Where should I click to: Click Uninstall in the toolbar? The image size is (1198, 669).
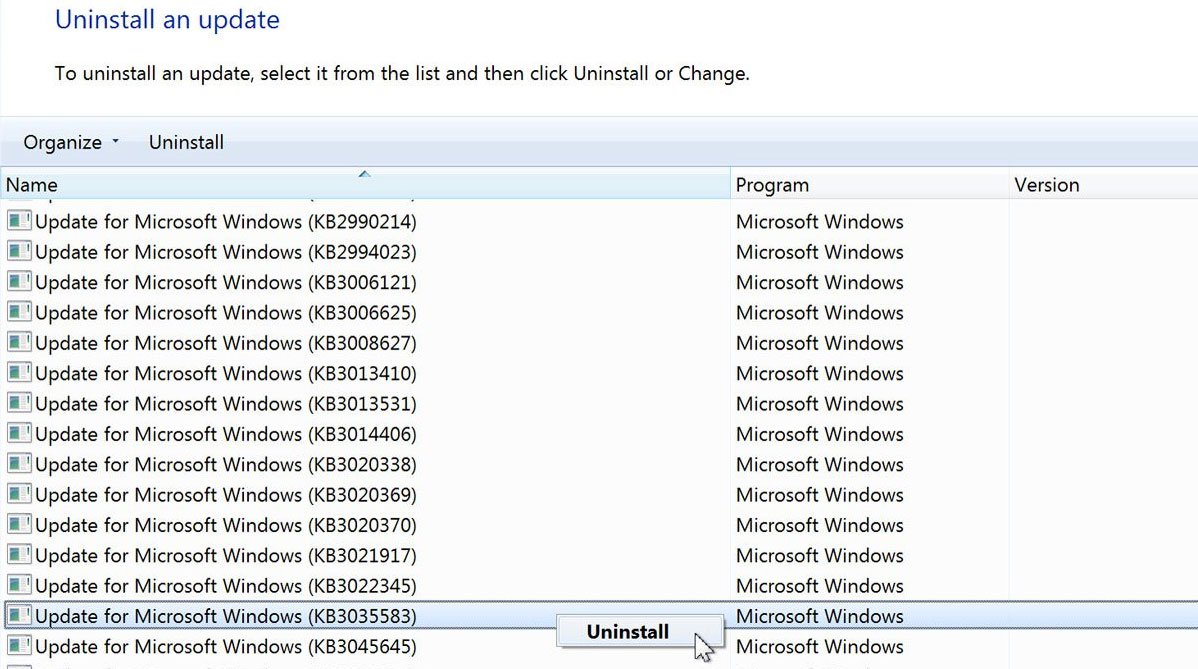186,142
